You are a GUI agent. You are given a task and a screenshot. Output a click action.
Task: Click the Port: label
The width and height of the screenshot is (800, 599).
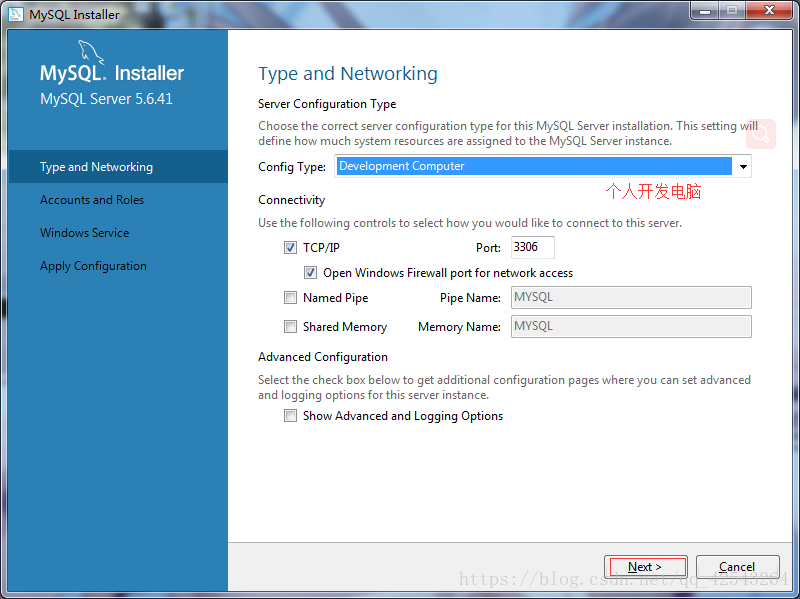(488, 248)
